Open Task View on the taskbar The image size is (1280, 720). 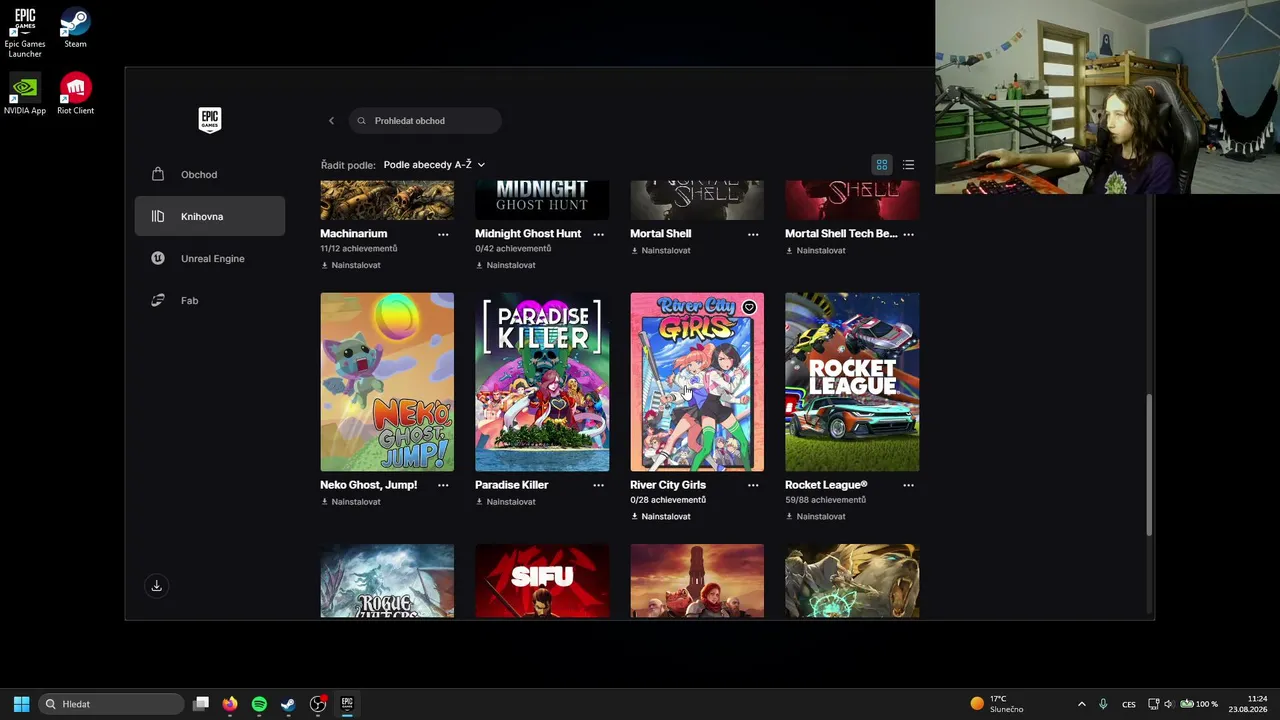click(x=201, y=704)
